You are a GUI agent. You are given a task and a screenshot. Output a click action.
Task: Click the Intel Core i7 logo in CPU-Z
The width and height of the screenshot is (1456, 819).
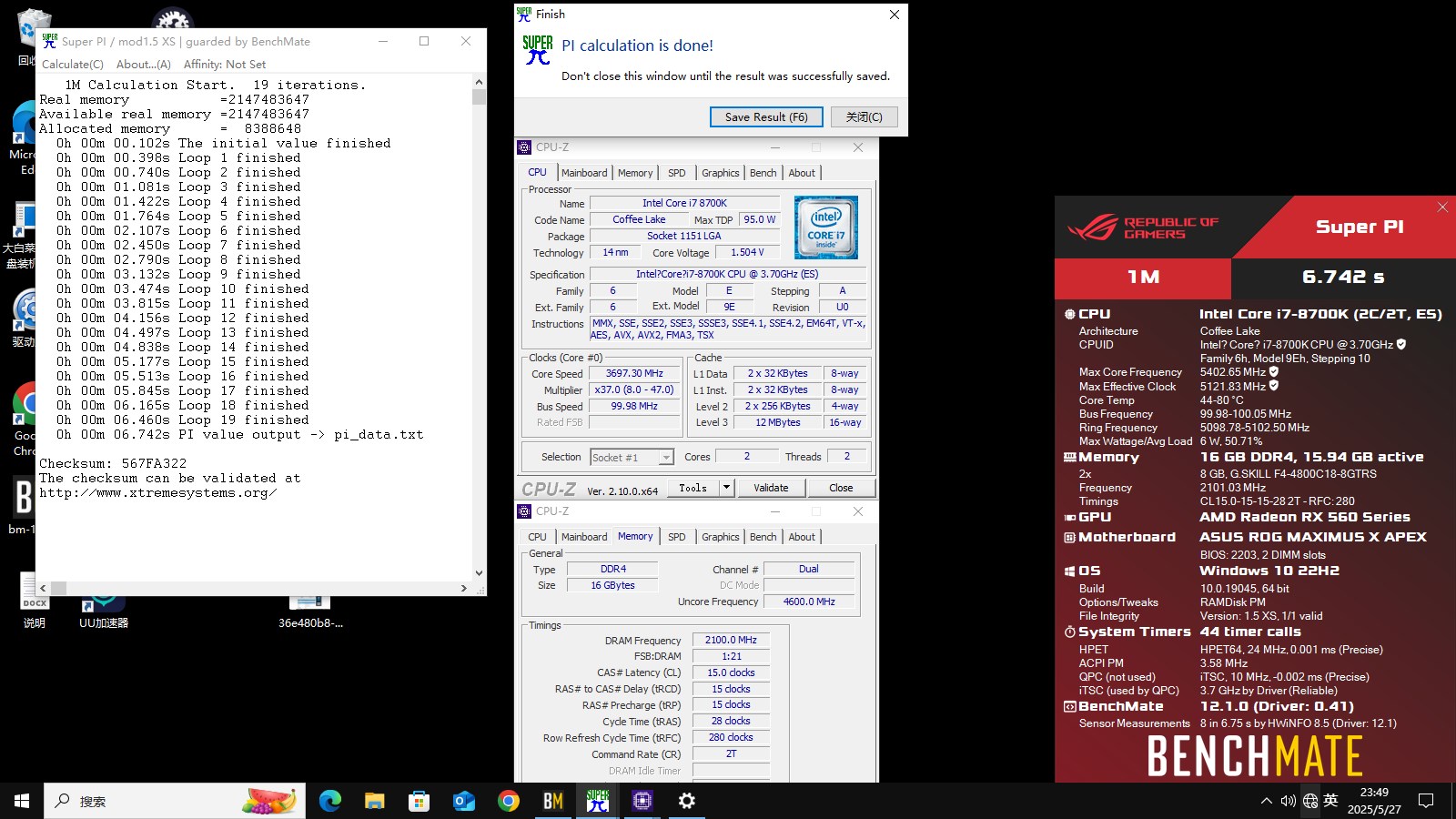pyautogui.click(x=825, y=227)
